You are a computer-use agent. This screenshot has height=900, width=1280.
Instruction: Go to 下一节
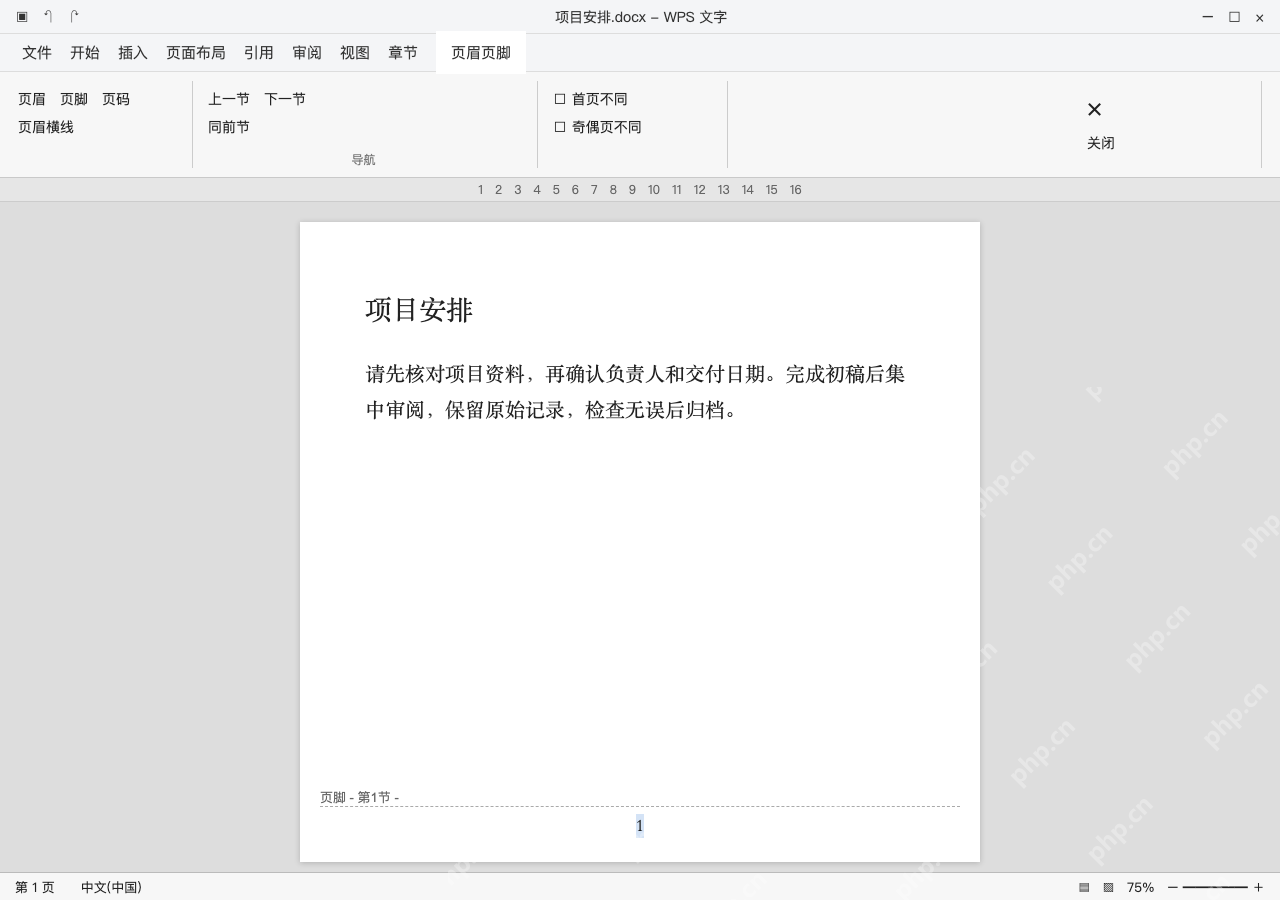285,99
